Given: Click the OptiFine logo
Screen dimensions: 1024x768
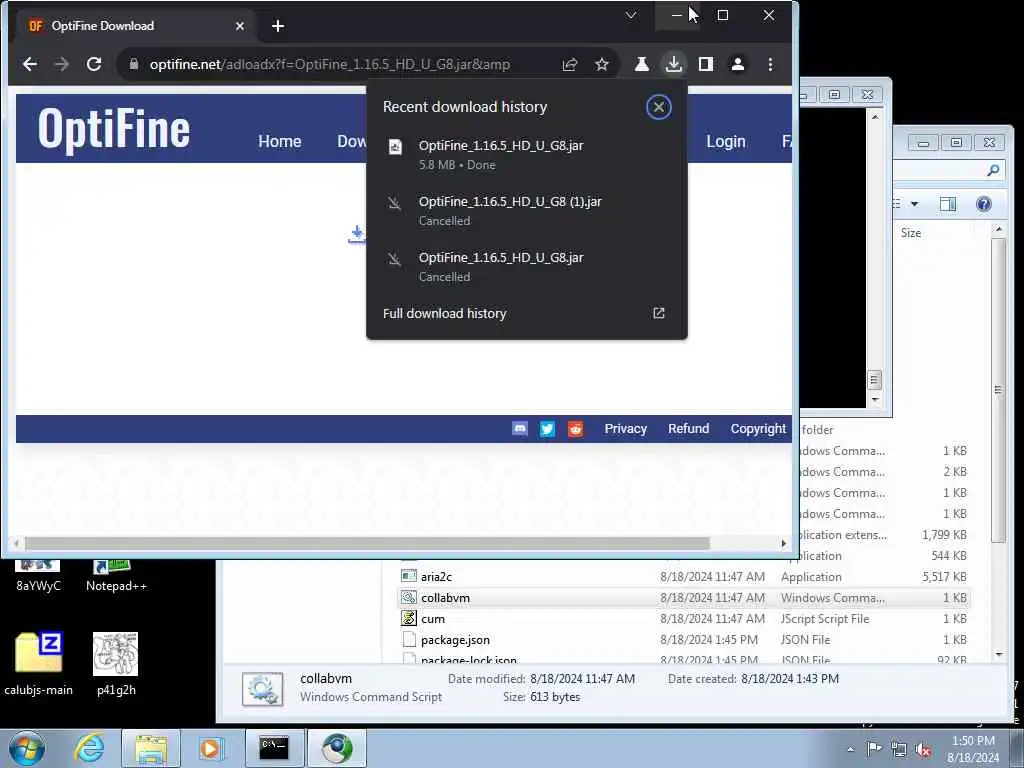Looking at the screenshot, I should [114, 129].
